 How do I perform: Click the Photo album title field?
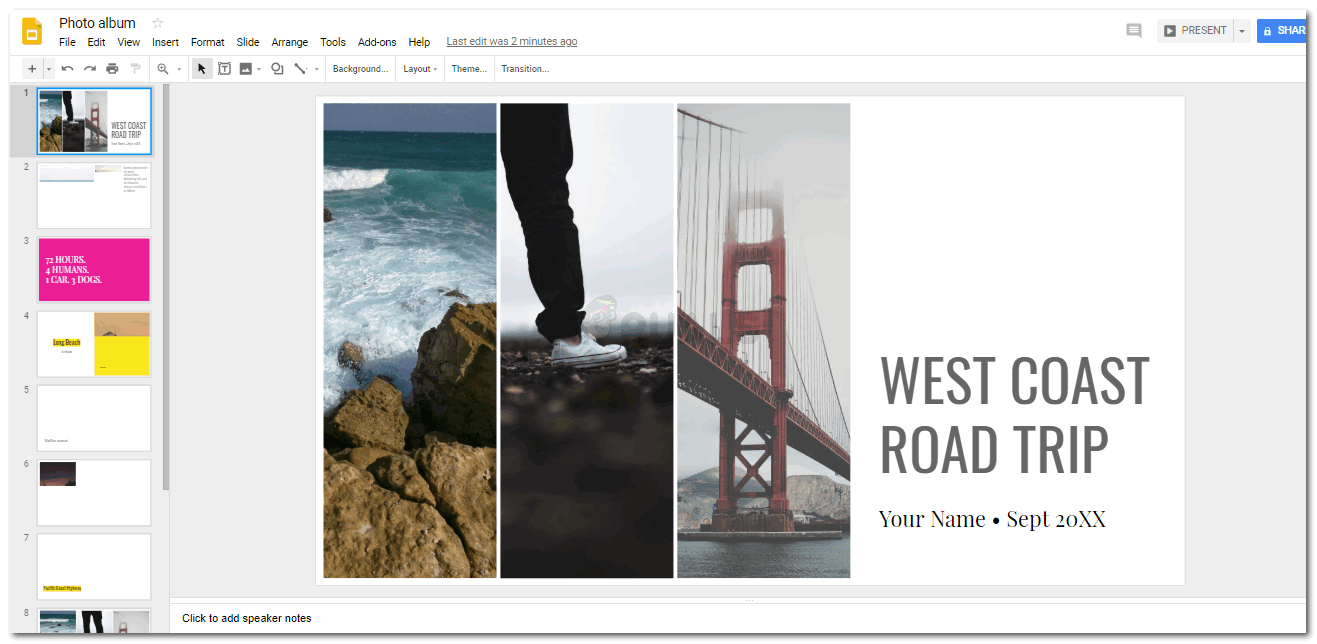coord(98,23)
